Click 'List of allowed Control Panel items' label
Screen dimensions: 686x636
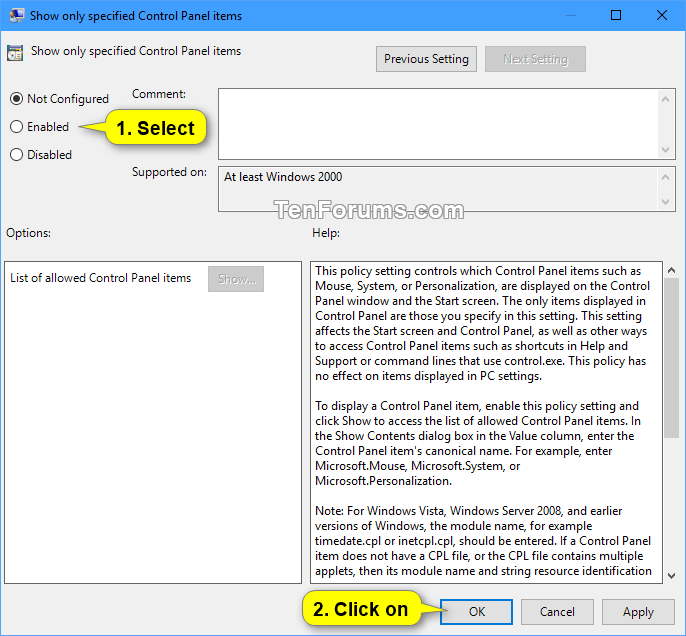pyautogui.click(x=101, y=278)
